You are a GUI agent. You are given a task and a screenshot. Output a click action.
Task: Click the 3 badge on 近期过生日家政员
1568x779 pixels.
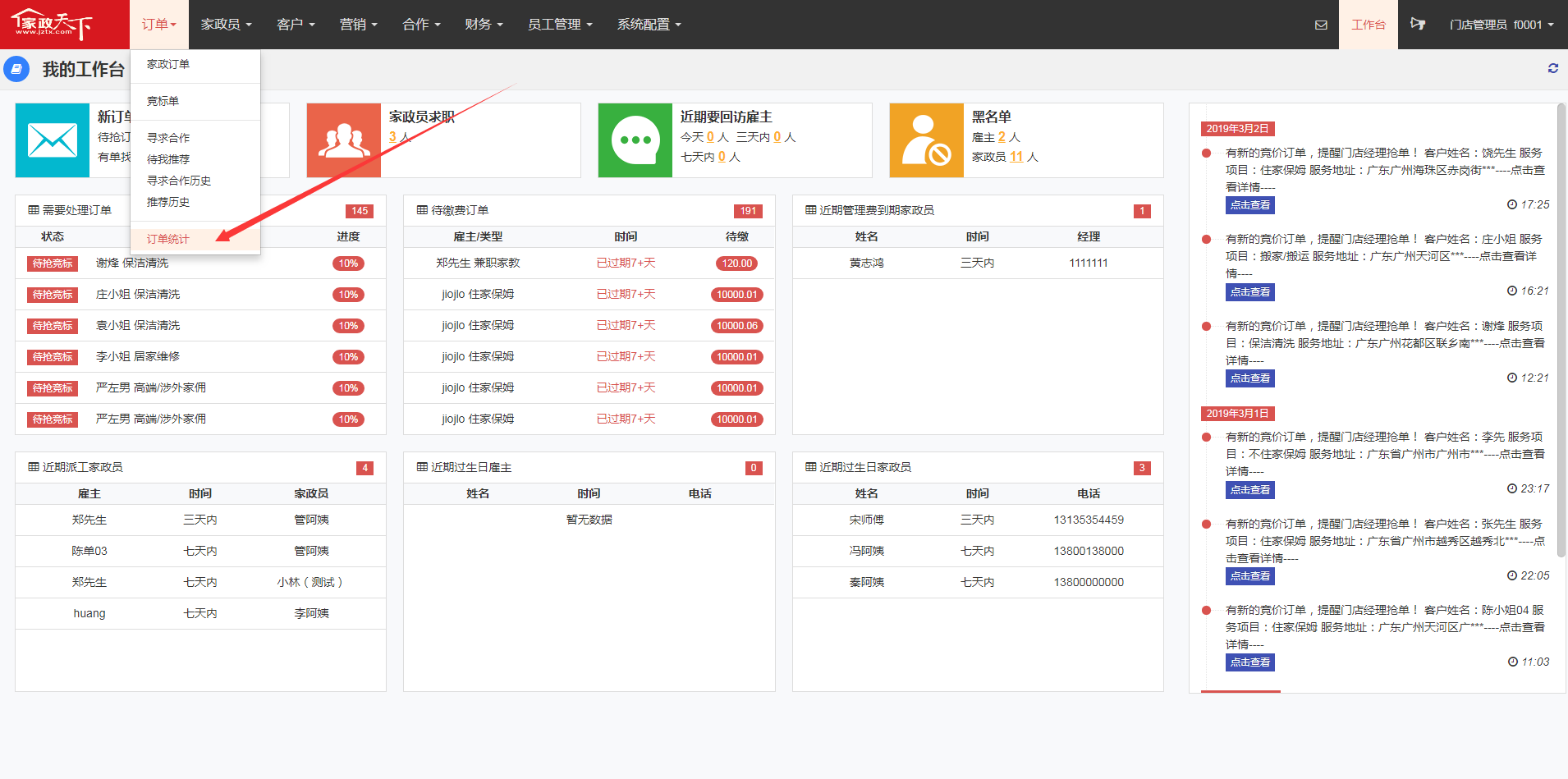pyautogui.click(x=1142, y=468)
